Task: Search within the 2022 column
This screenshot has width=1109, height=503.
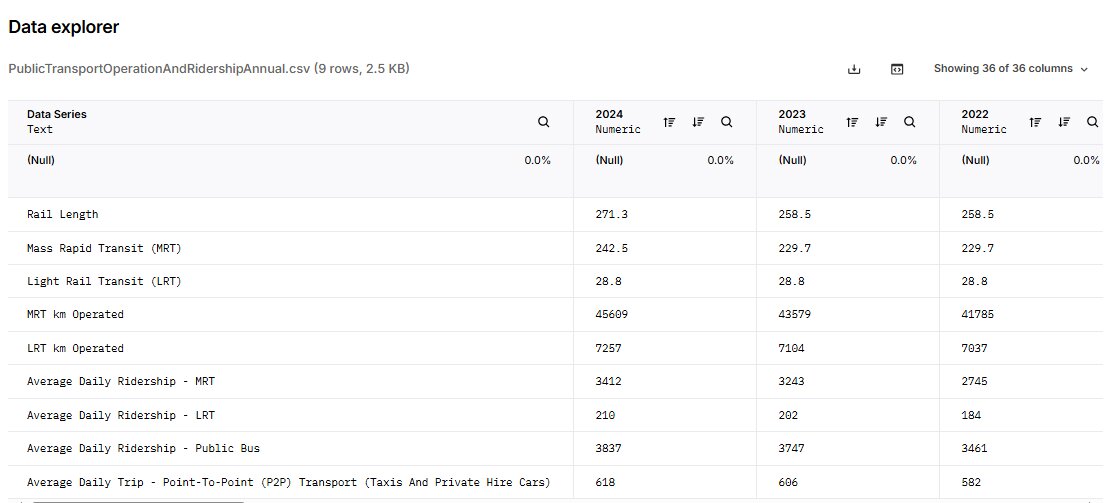Action: [x=1093, y=122]
